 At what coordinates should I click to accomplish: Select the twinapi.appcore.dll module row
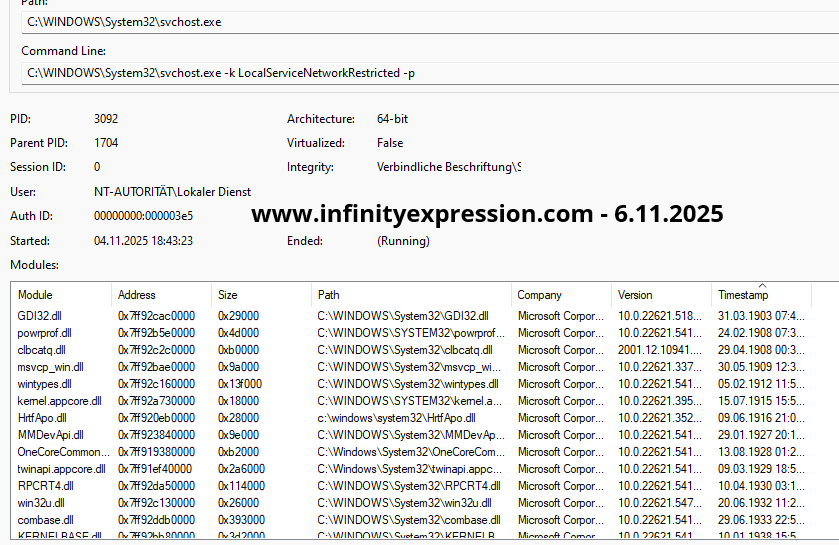(61, 469)
